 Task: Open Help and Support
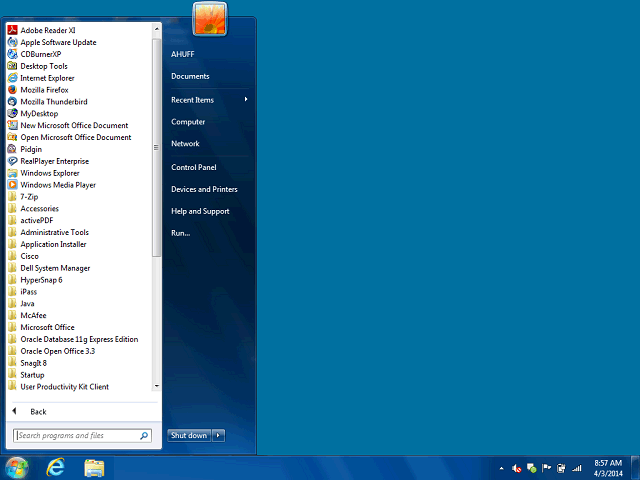[x=200, y=211]
